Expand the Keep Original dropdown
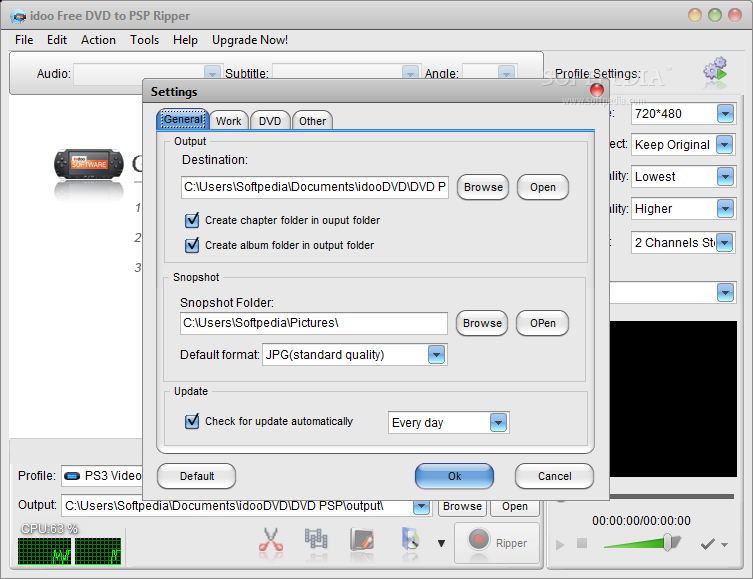753x579 pixels. pyautogui.click(x=724, y=145)
